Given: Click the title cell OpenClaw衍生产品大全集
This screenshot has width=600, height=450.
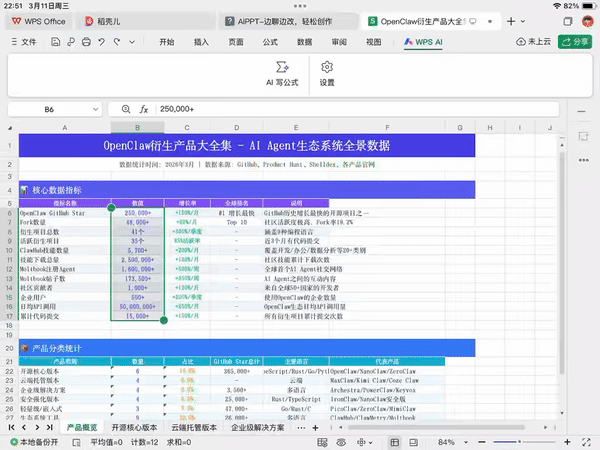Looking at the screenshot, I should point(247,145).
